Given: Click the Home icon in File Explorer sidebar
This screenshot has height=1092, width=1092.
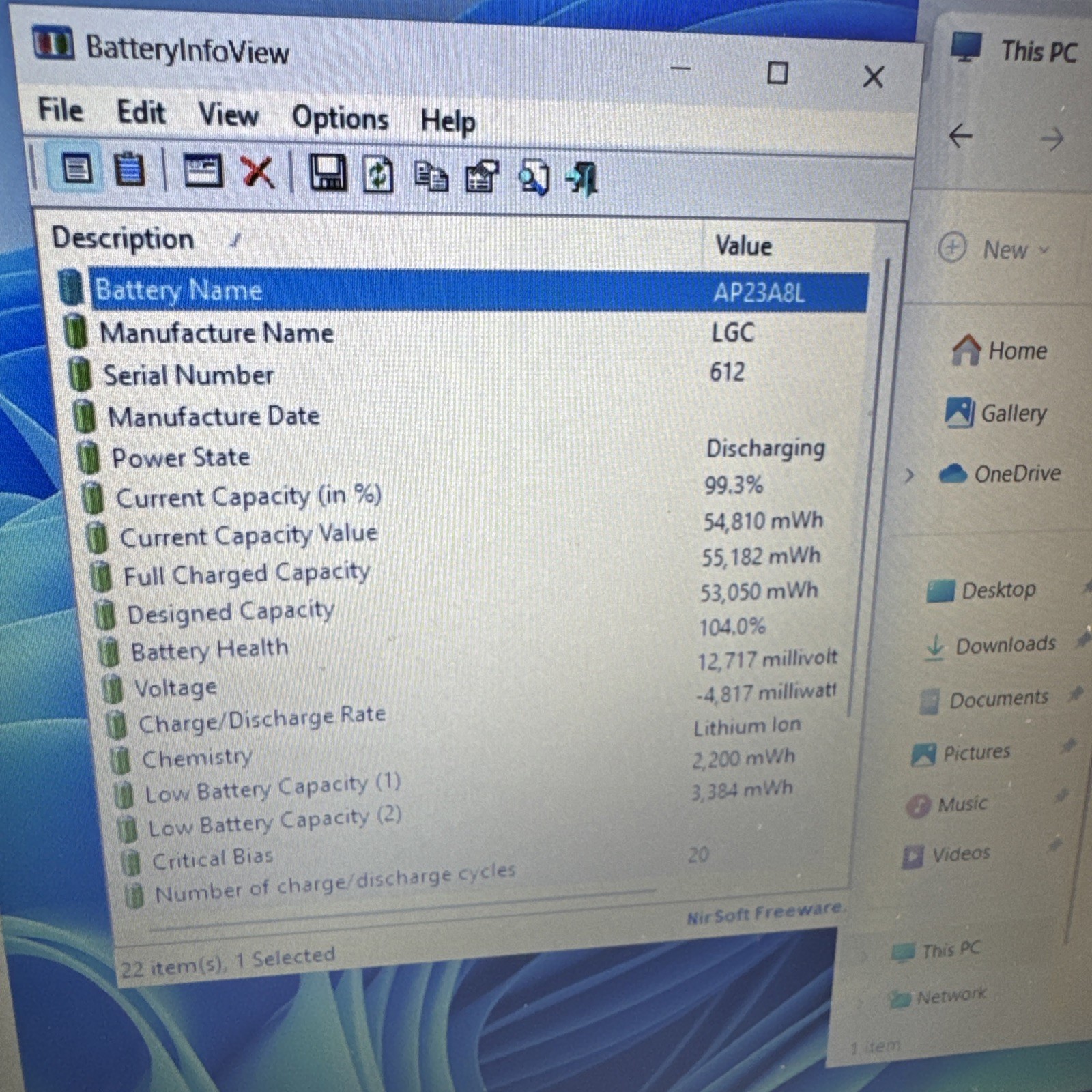Looking at the screenshot, I should (966, 349).
